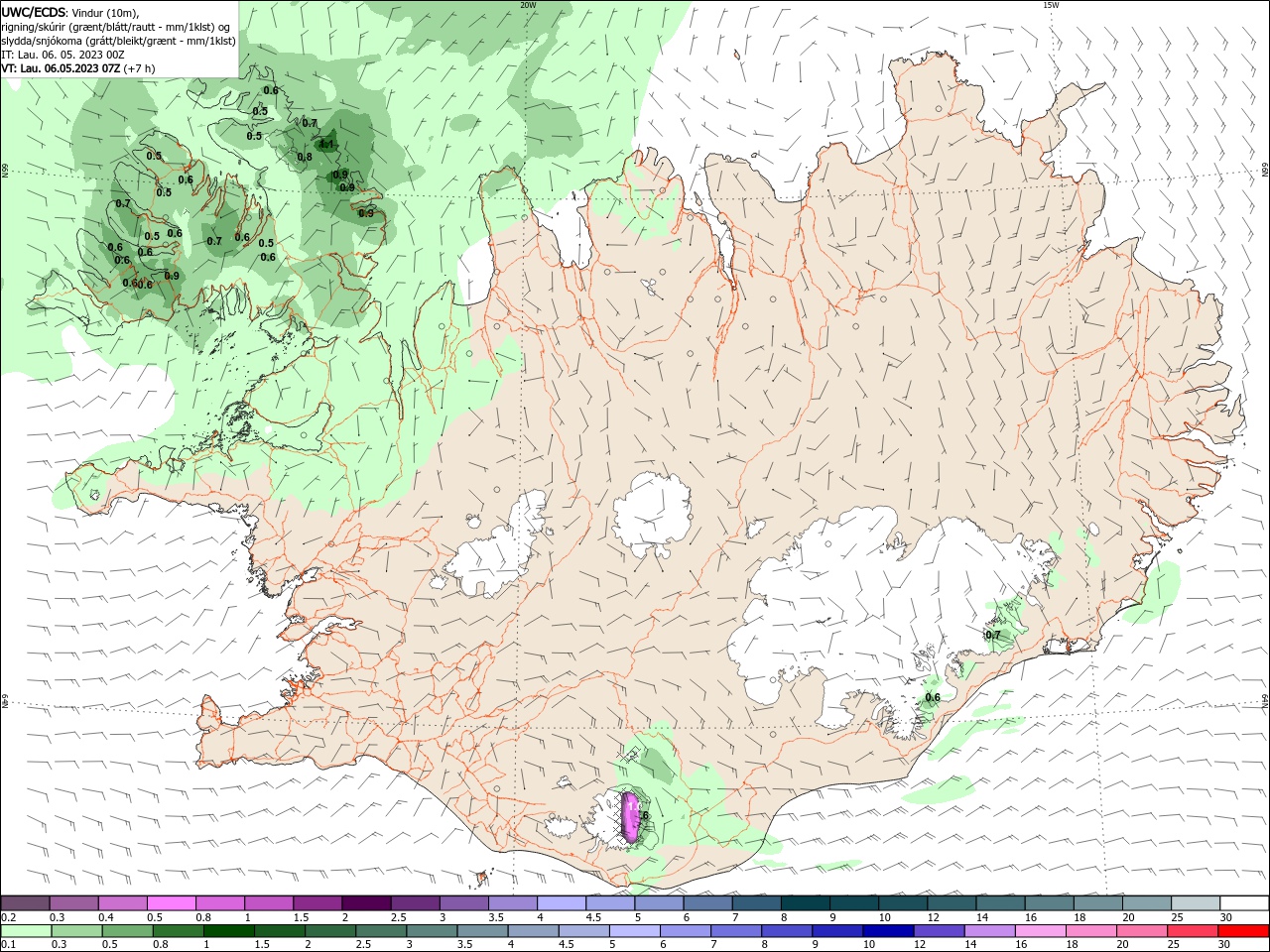This screenshot has height=952, width=1270.
Task: Select the dark purple 2–2.5 snow legend swatch
Action: pyautogui.click(x=365, y=902)
